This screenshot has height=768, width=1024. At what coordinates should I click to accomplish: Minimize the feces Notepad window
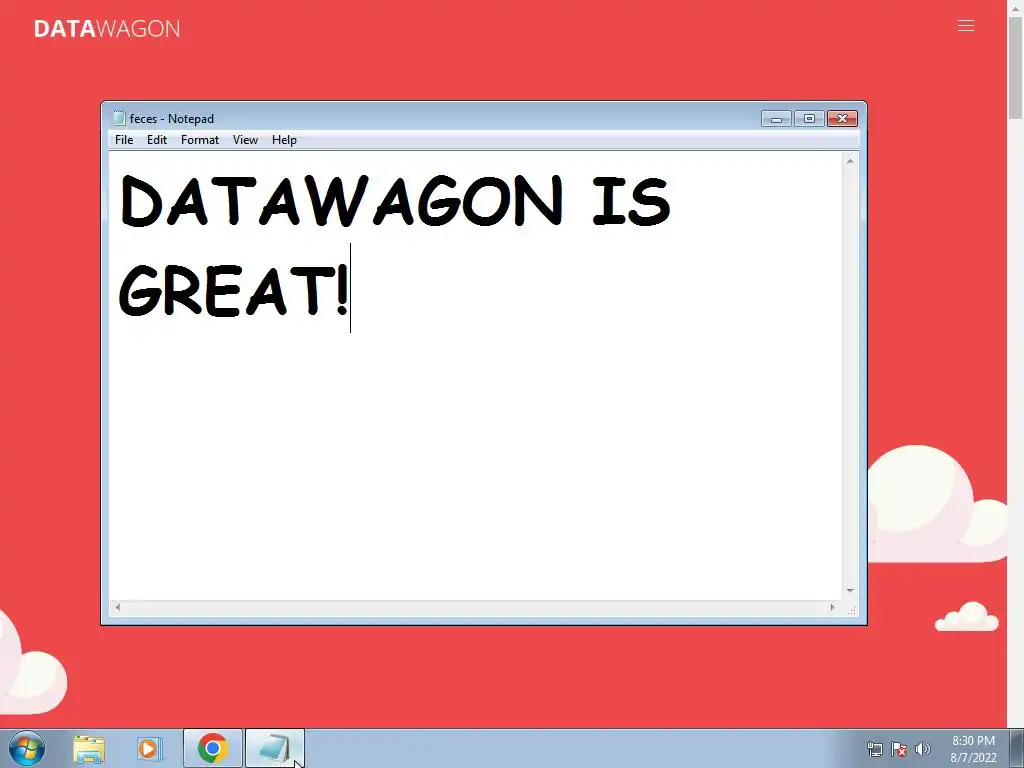click(x=776, y=119)
